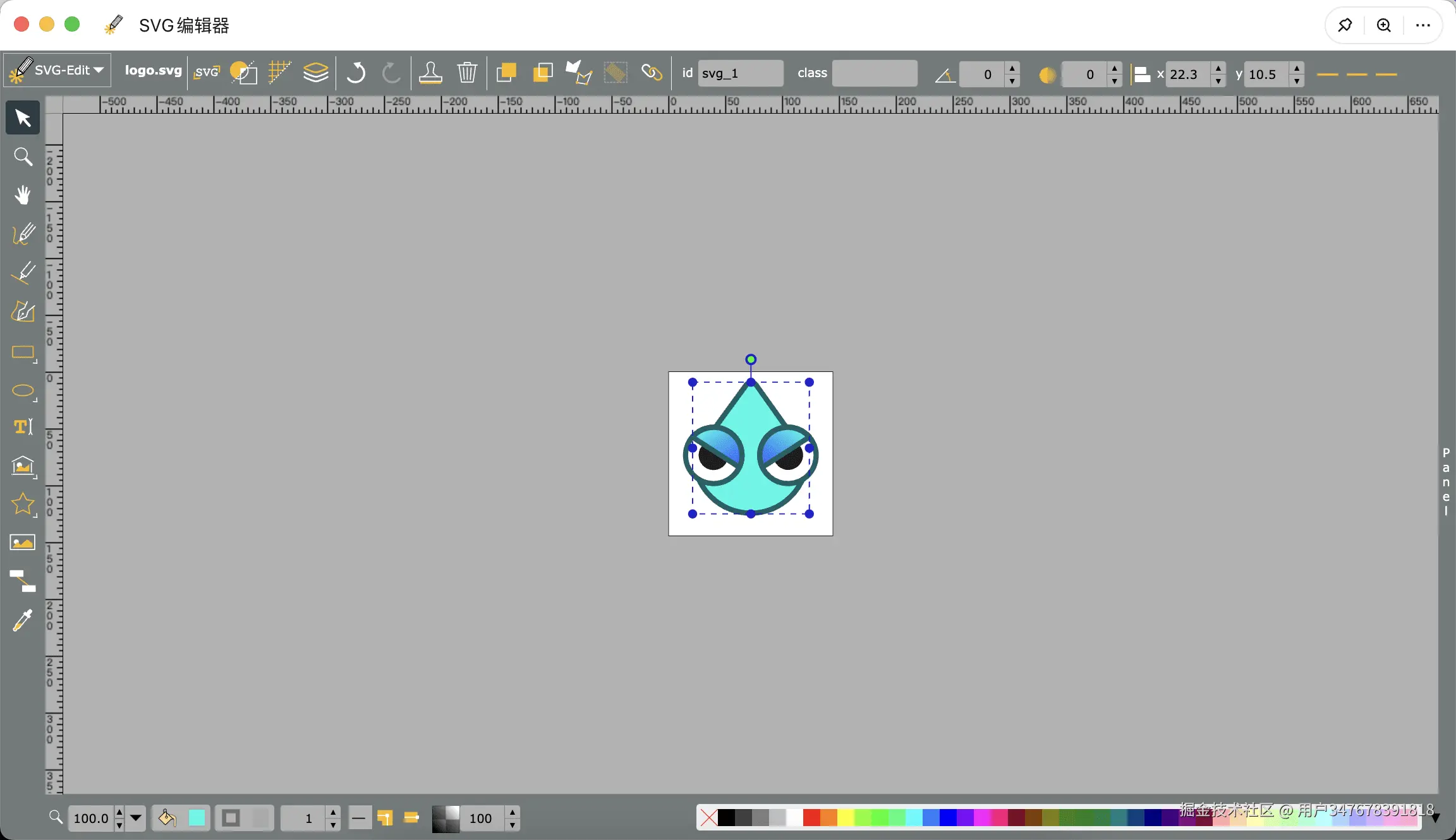Click the logo.svg document title
The image size is (1456, 840).
click(153, 71)
